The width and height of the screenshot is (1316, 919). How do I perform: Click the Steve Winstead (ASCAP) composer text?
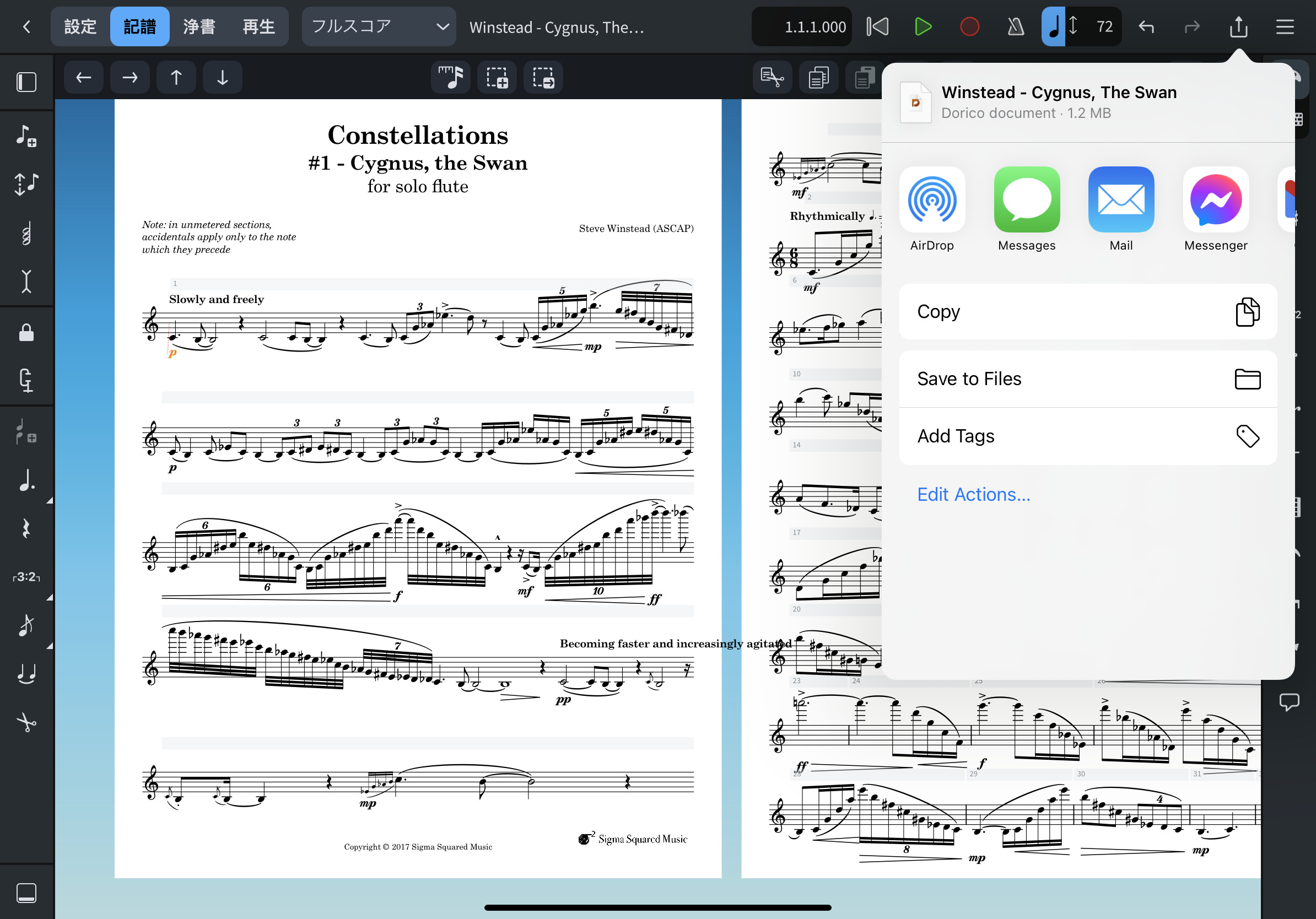tap(636, 229)
